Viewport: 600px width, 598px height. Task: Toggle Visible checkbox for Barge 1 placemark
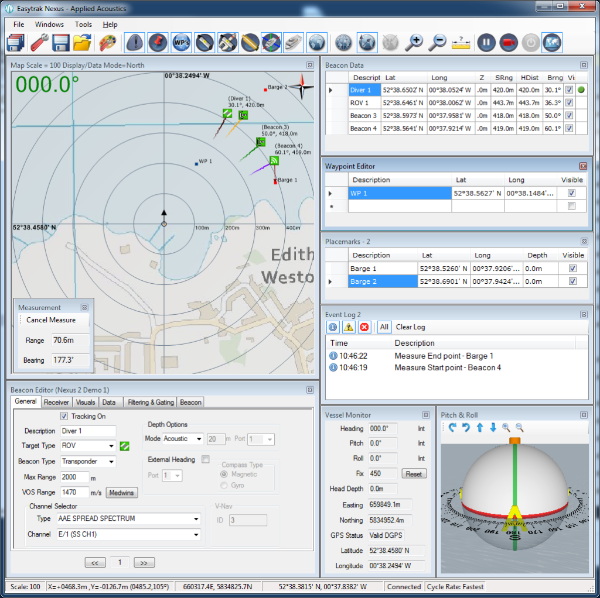tap(571, 268)
